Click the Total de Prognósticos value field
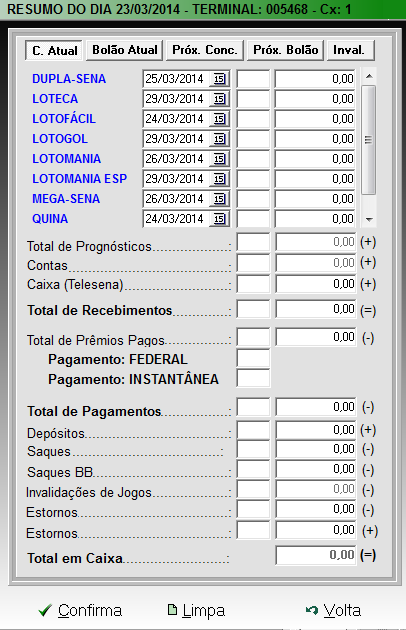 point(316,242)
